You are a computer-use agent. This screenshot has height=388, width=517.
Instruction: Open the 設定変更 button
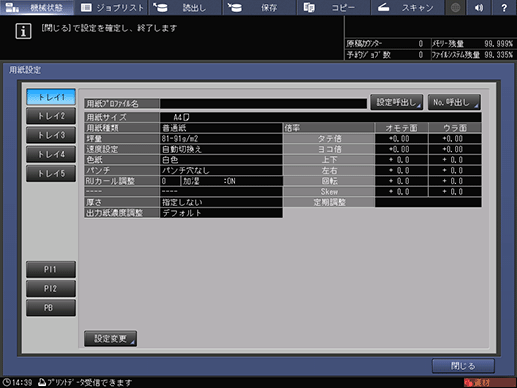(x=110, y=339)
